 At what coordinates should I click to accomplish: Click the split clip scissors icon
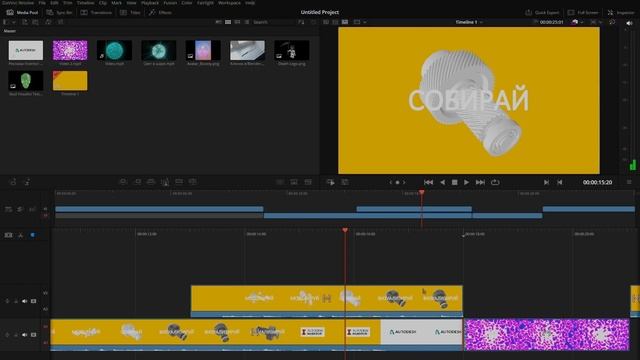20,235
